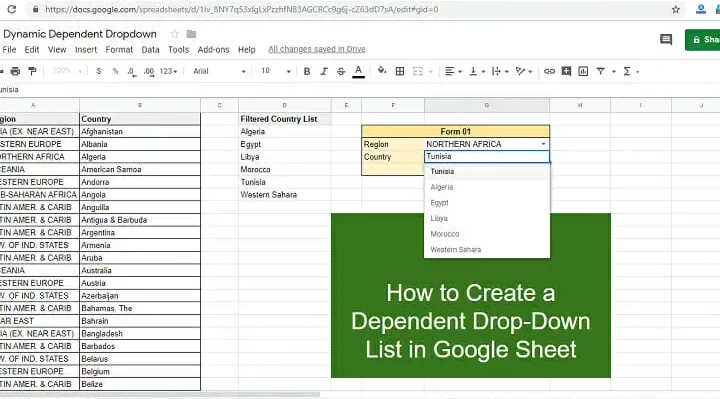Open the Tools menu
Viewport: 720px width, 399px height.
coord(178,50)
